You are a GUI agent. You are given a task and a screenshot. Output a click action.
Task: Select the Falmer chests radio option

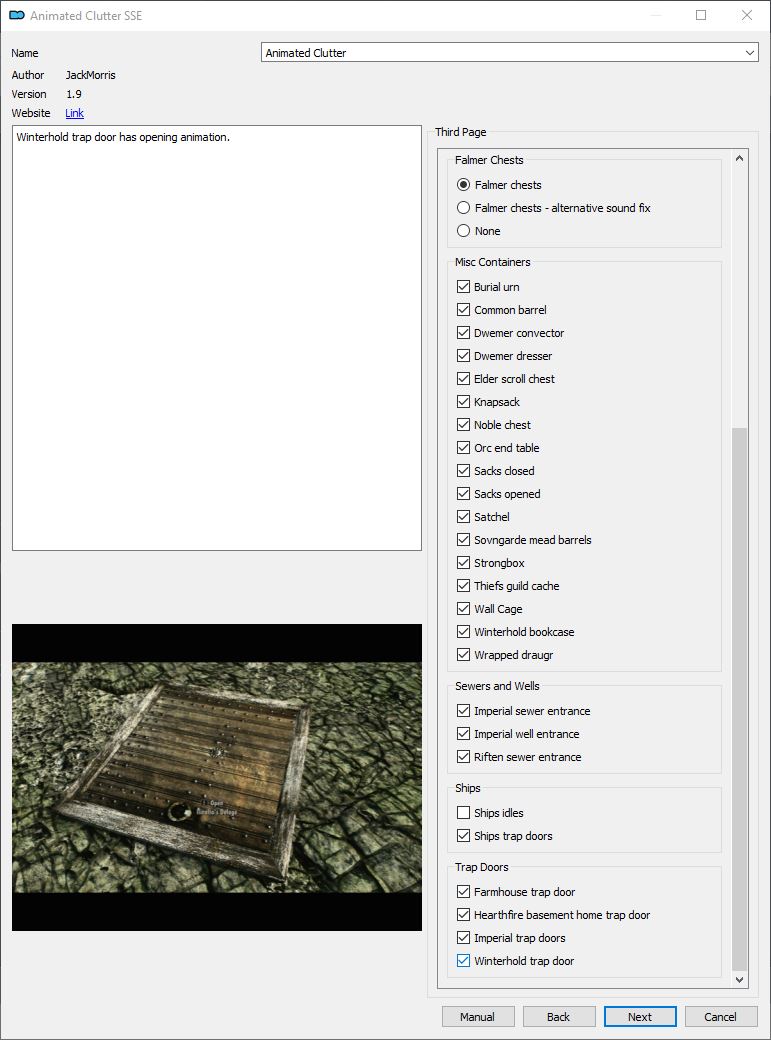(x=463, y=184)
